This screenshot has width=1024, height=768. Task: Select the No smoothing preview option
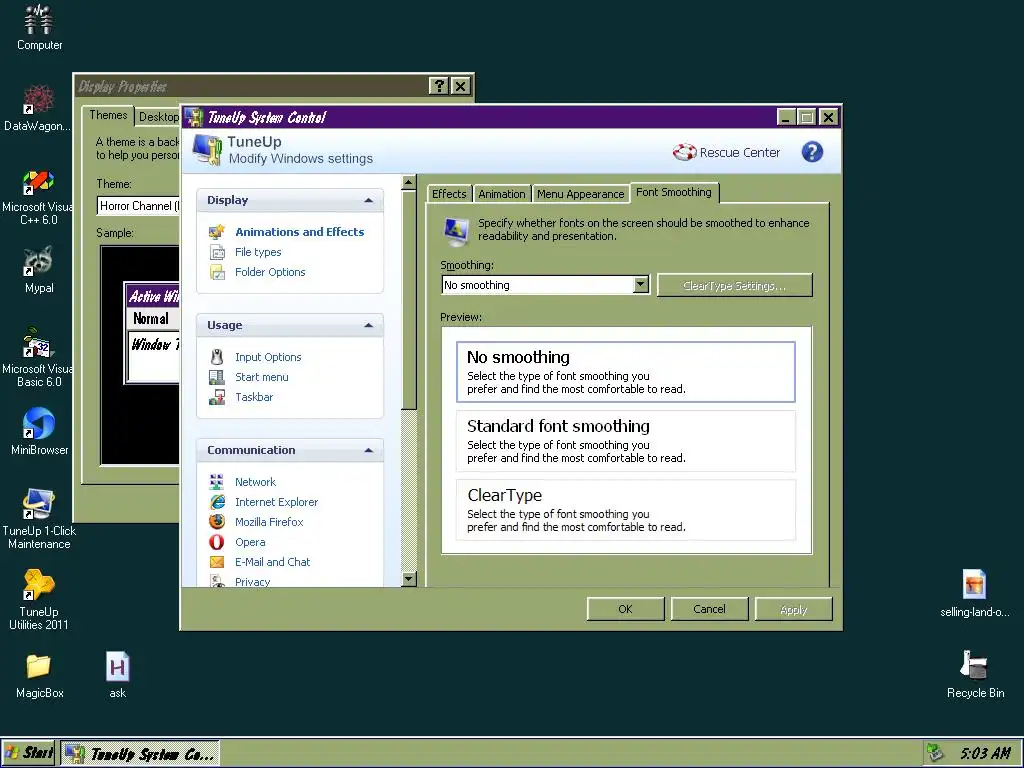[x=626, y=372]
